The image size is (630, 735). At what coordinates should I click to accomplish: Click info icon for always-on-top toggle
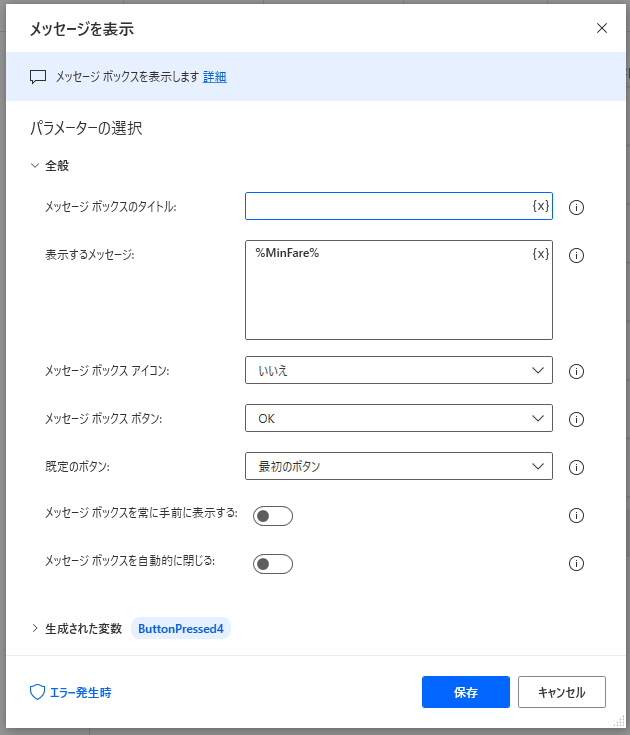[576, 516]
